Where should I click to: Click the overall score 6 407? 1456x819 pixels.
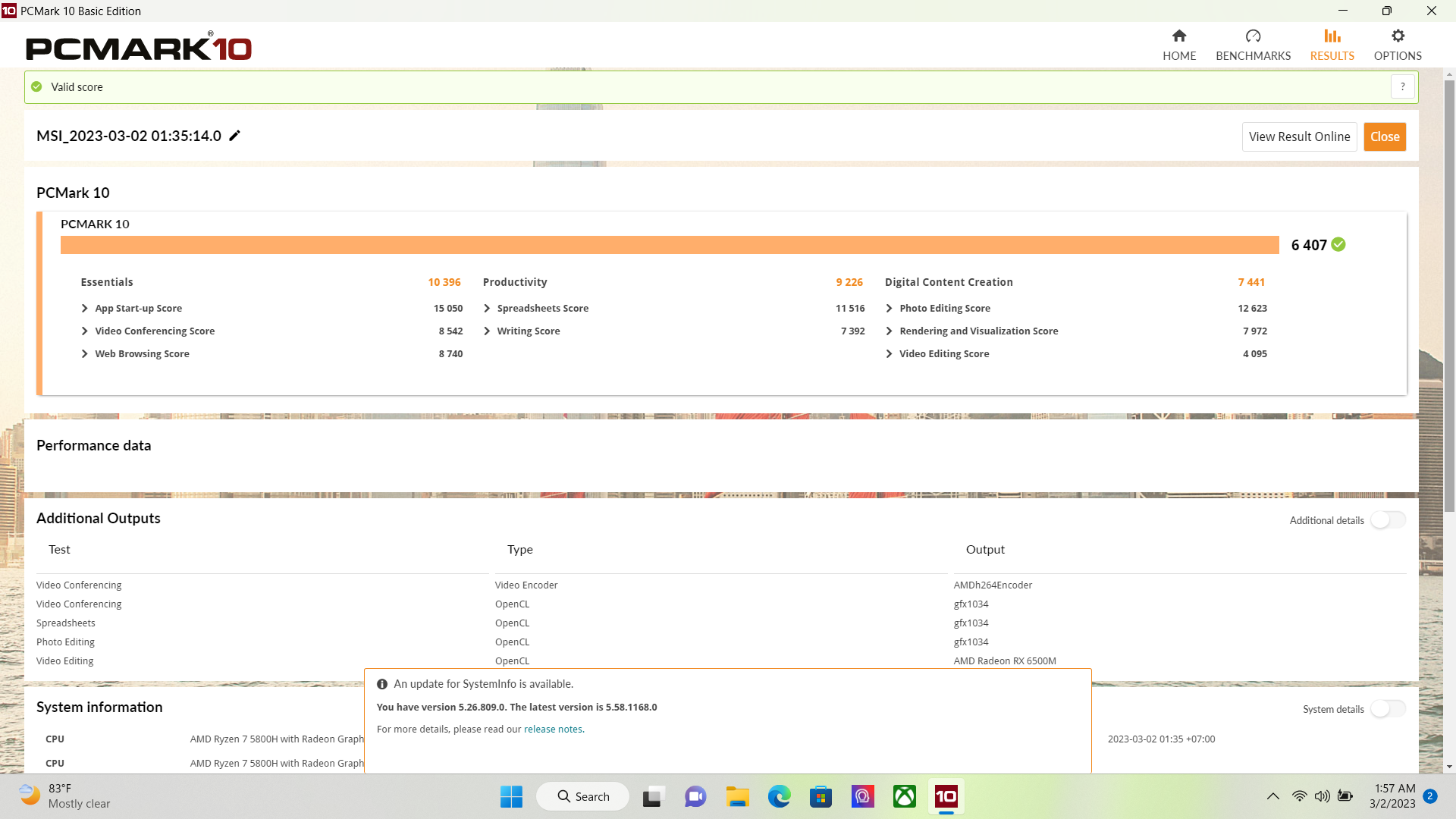(x=1309, y=245)
